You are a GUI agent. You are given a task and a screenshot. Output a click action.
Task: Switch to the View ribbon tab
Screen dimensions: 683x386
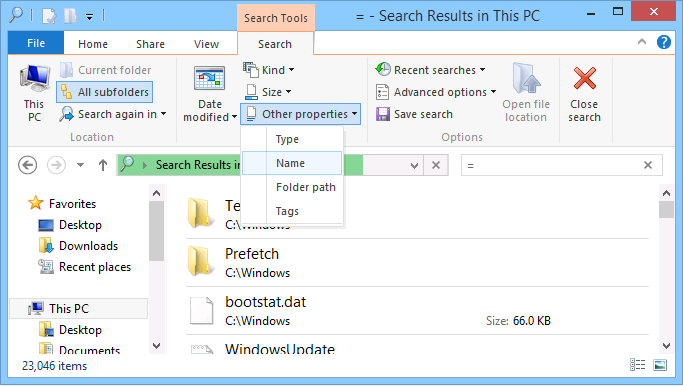click(206, 44)
